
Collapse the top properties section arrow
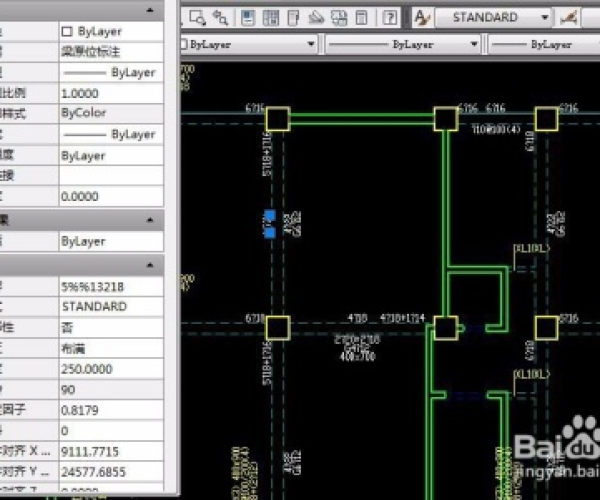(152, 9)
